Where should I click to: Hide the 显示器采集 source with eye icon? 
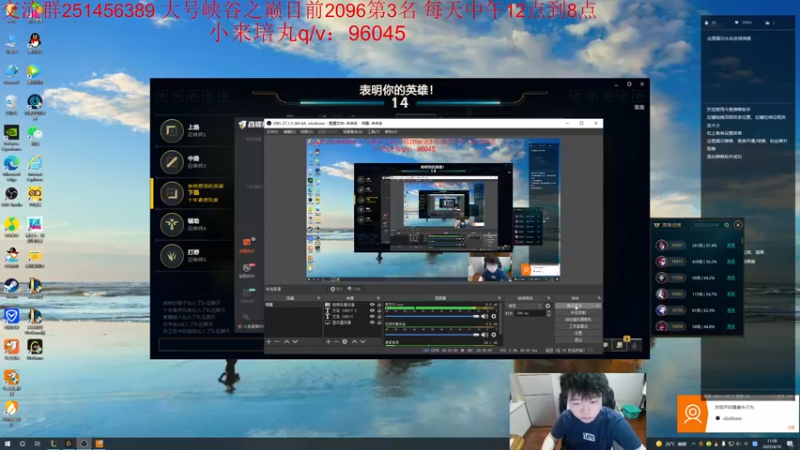click(x=372, y=322)
